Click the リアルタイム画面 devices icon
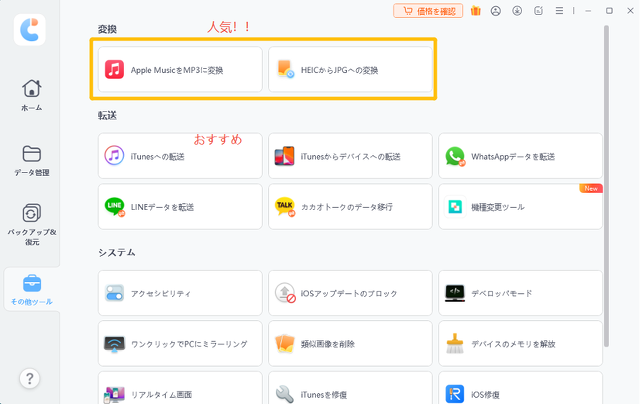The height and width of the screenshot is (404, 640). pyautogui.click(x=114, y=395)
